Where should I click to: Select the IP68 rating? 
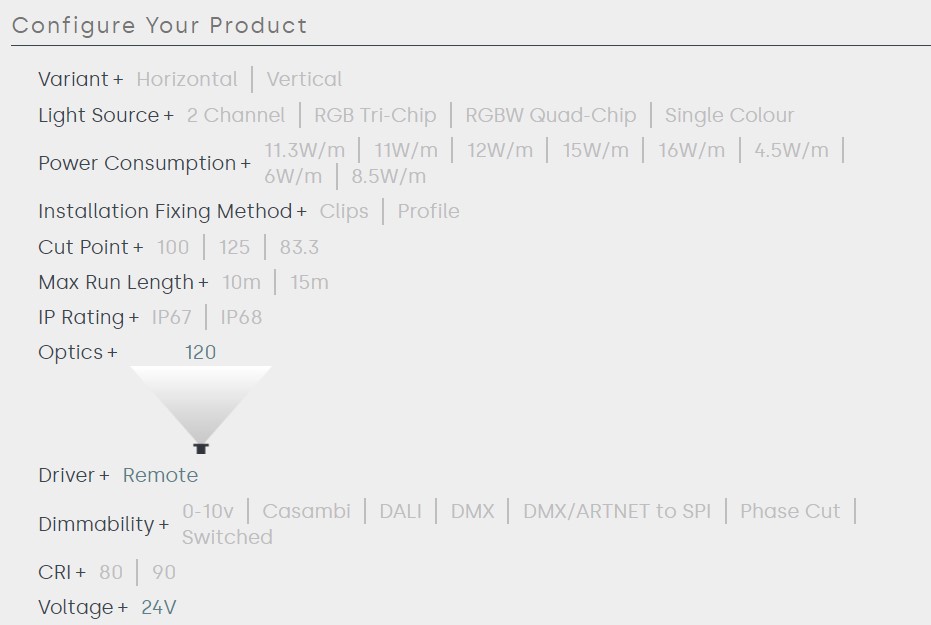[x=241, y=318]
